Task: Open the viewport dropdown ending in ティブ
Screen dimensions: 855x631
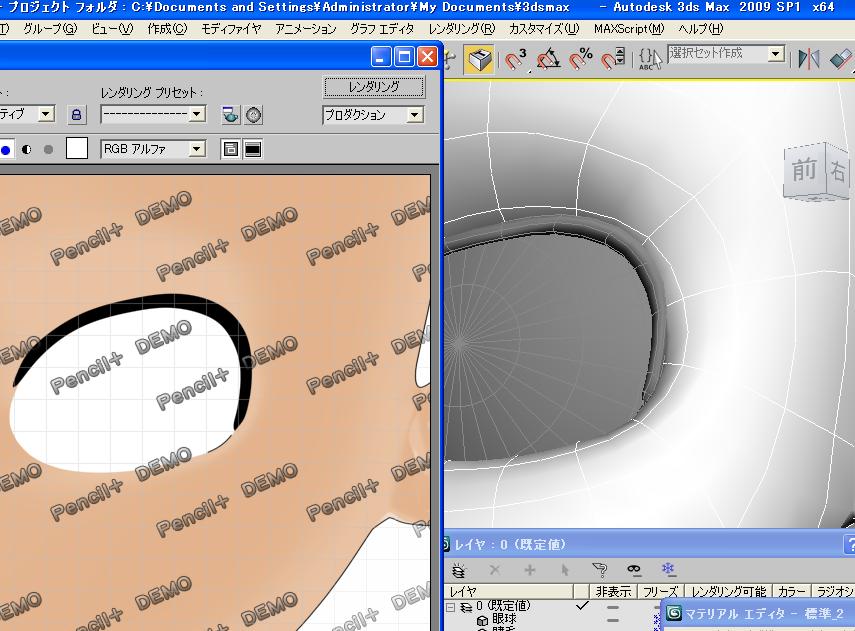Action: pos(47,114)
